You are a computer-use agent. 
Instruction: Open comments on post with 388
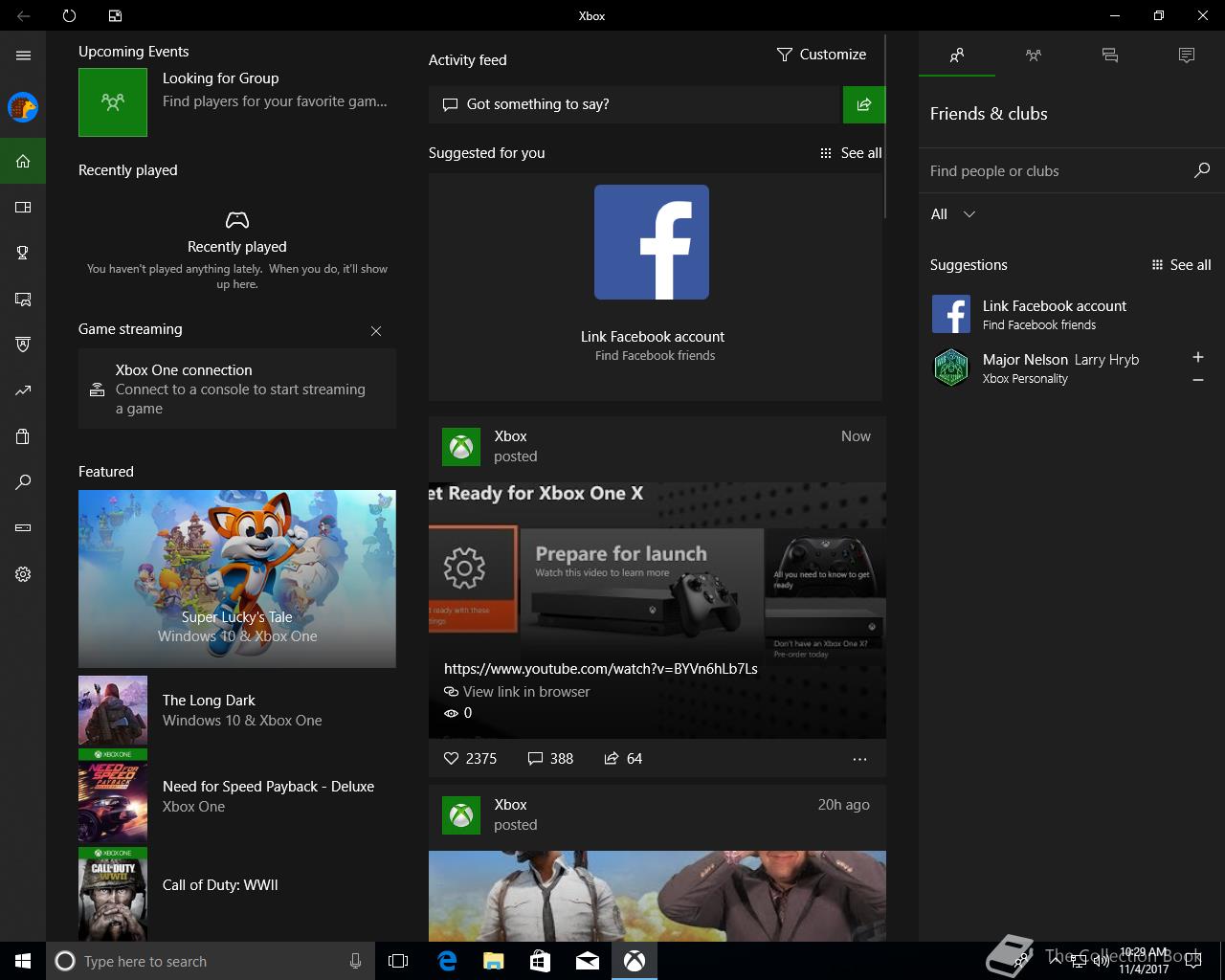pyautogui.click(x=550, y=758)
